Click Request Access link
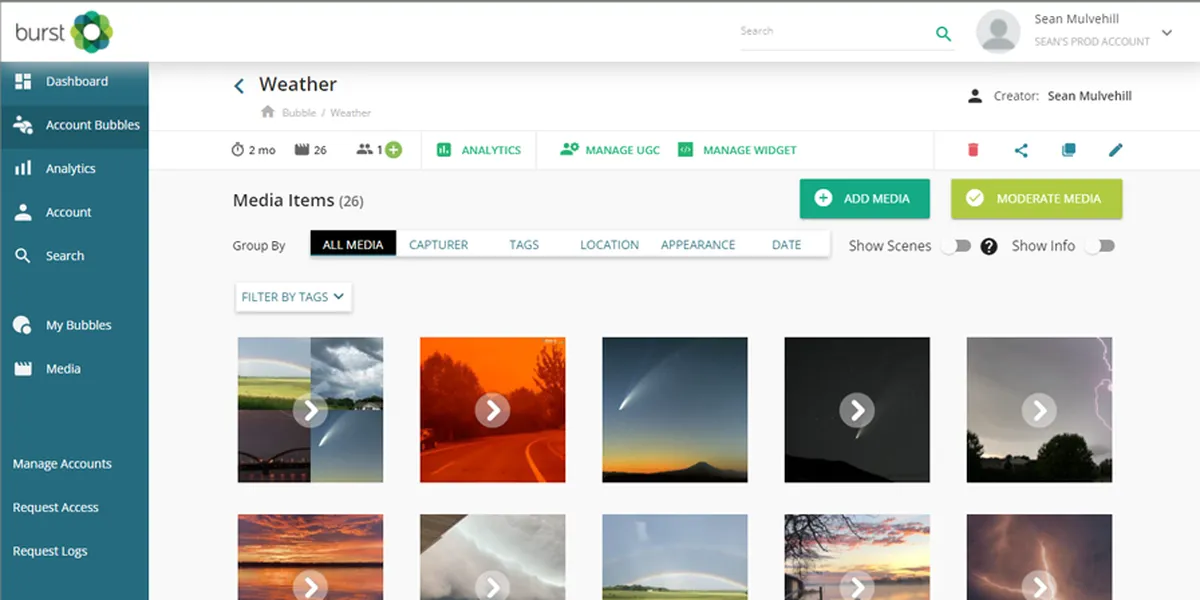The width and height of the screenshot is (1200, 600). point(56,508)
